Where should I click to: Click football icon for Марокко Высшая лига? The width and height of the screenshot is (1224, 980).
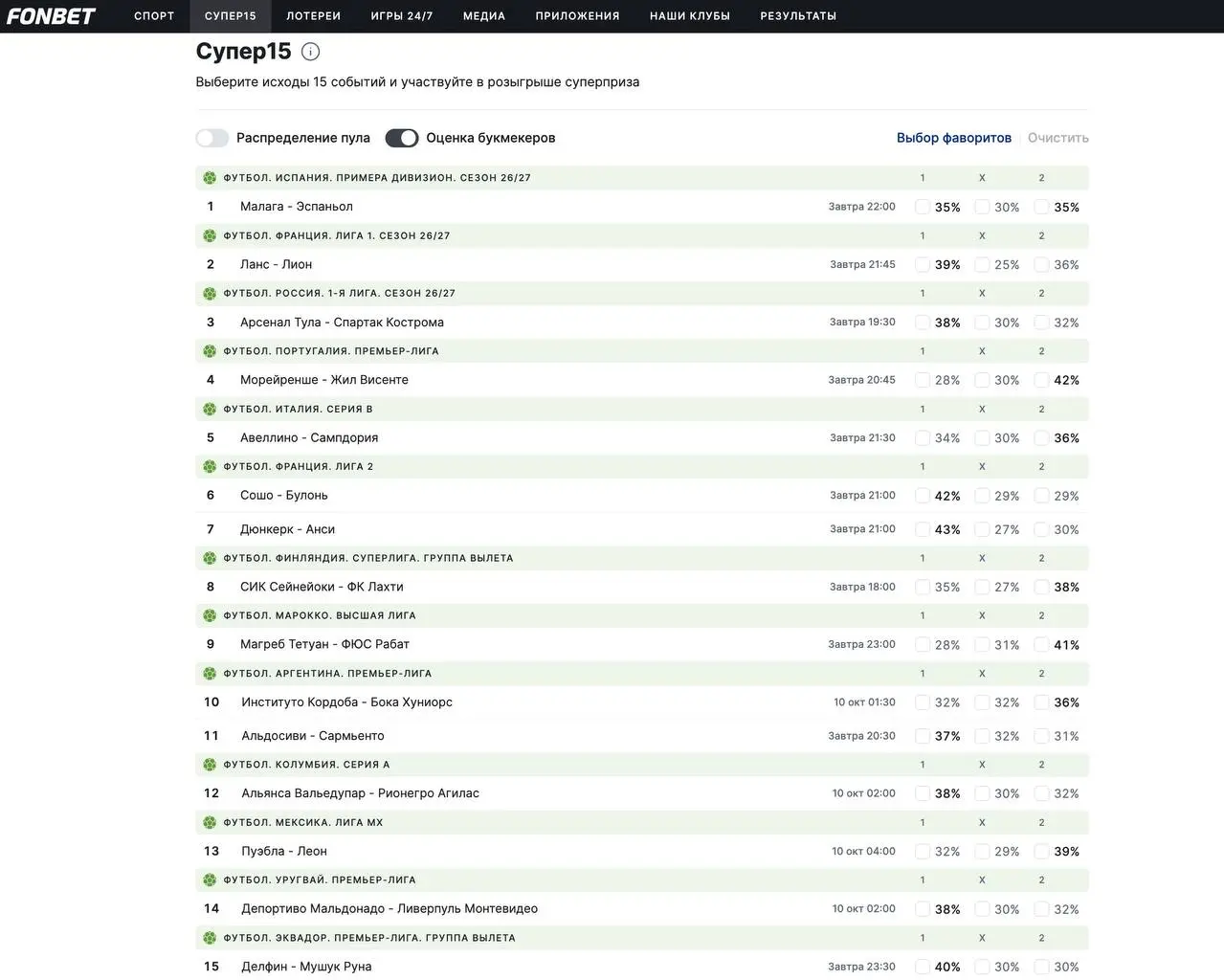[210, 615]
